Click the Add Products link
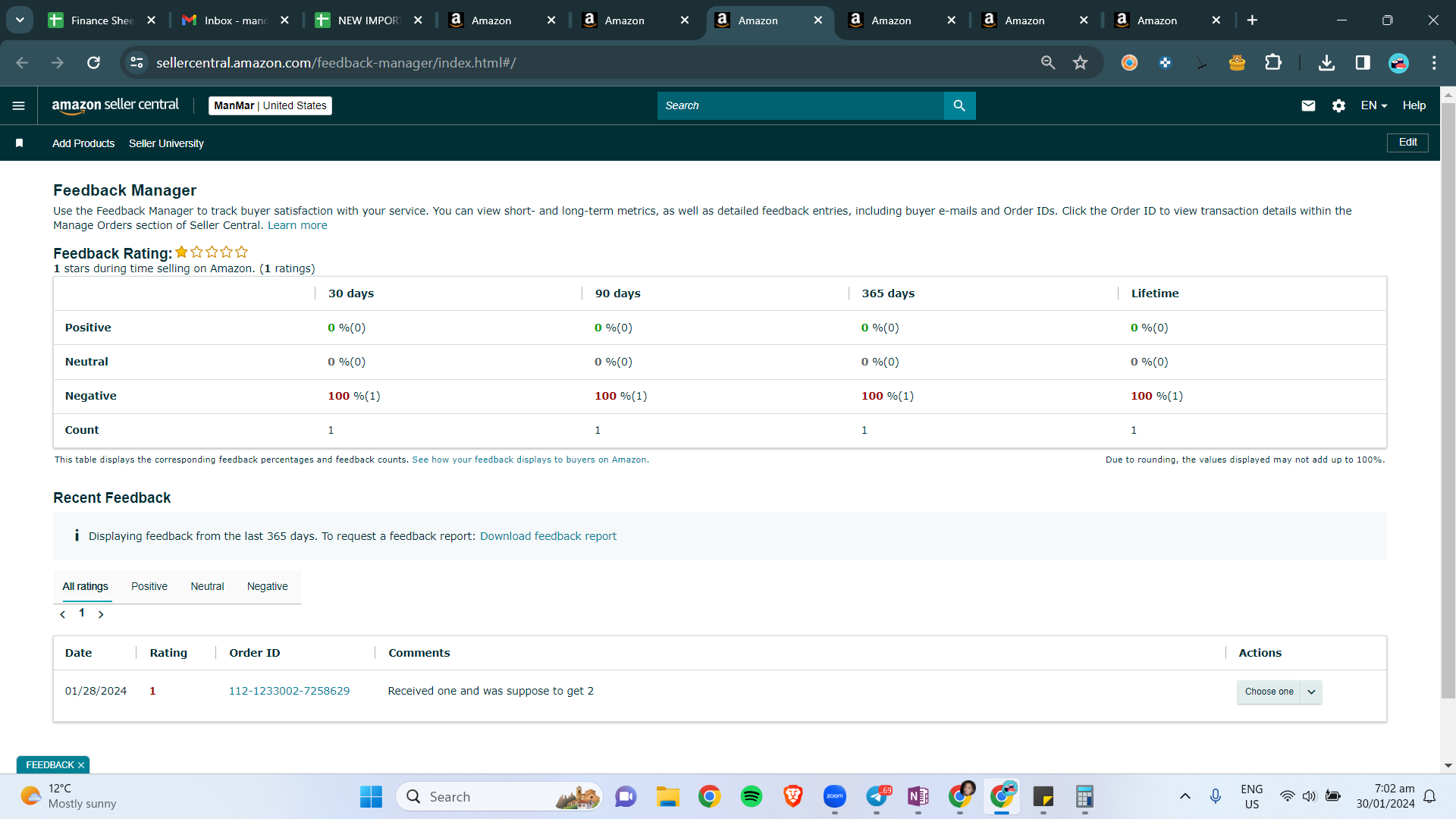This screenshot has width=1456, height=819. point(83,143)
